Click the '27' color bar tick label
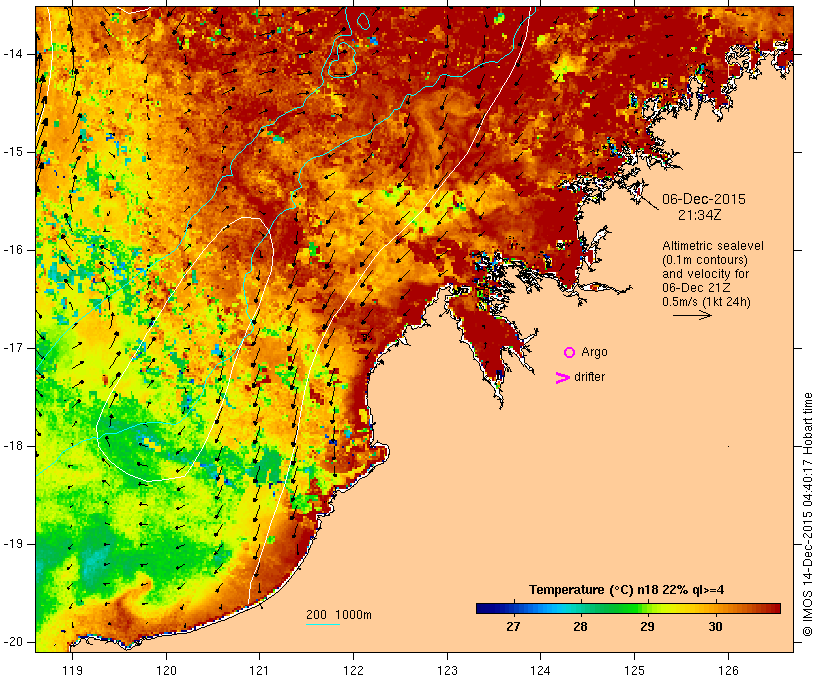This screenshot has height=680, width=820. pos(513,627)
